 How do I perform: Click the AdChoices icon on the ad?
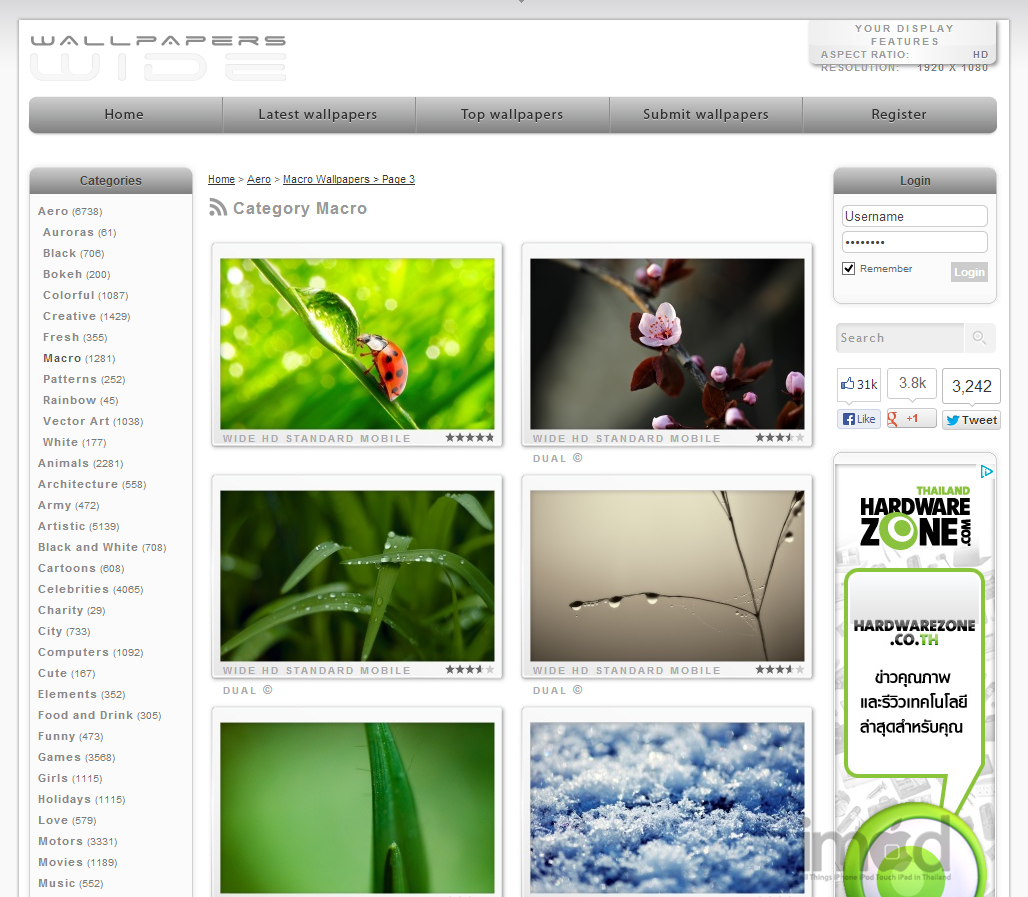point(986,471)
